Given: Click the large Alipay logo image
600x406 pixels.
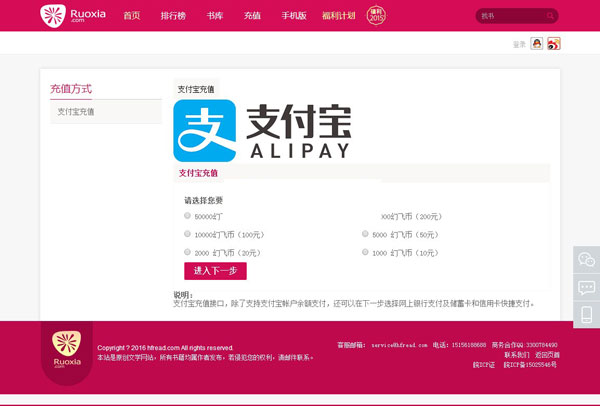Looking at the screenshot, I should pos(262,130).
